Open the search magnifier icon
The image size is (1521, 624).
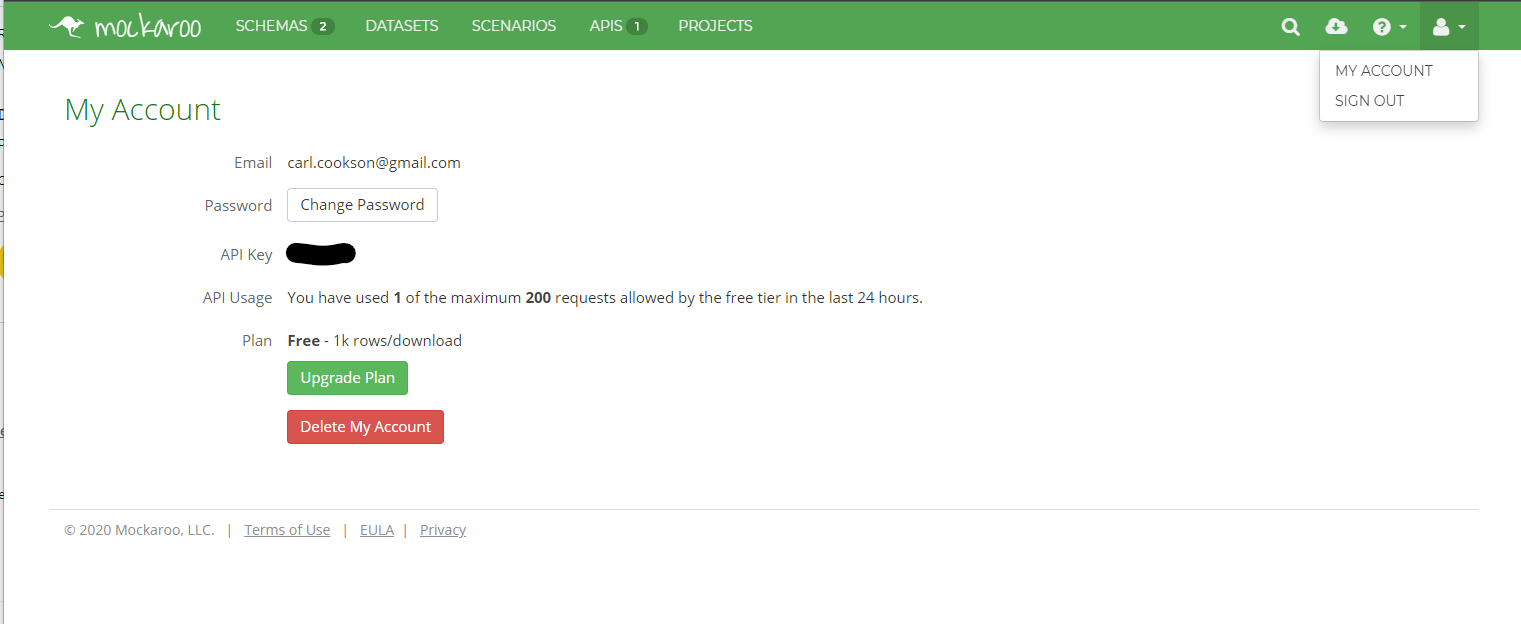click(x=1291, y=27)
